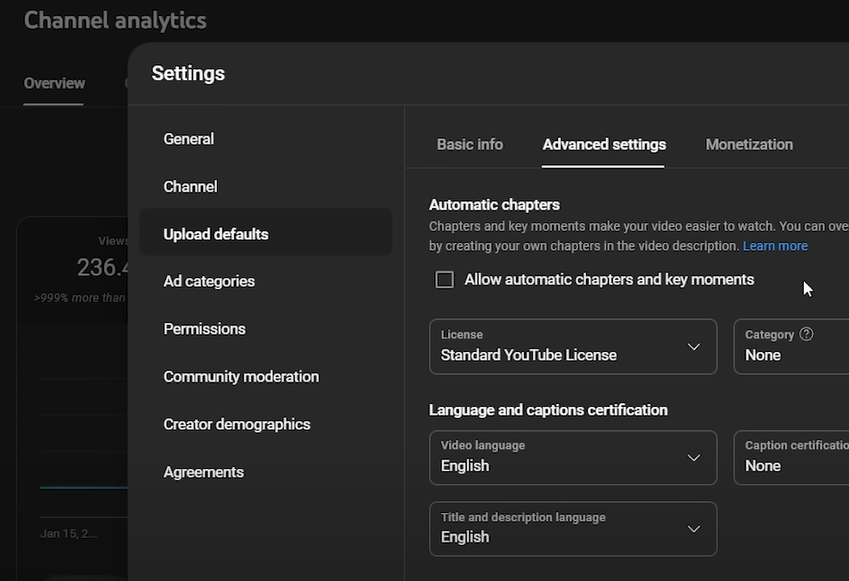Open the Video language dropdown
849x581 pixels.
[573, 458]
